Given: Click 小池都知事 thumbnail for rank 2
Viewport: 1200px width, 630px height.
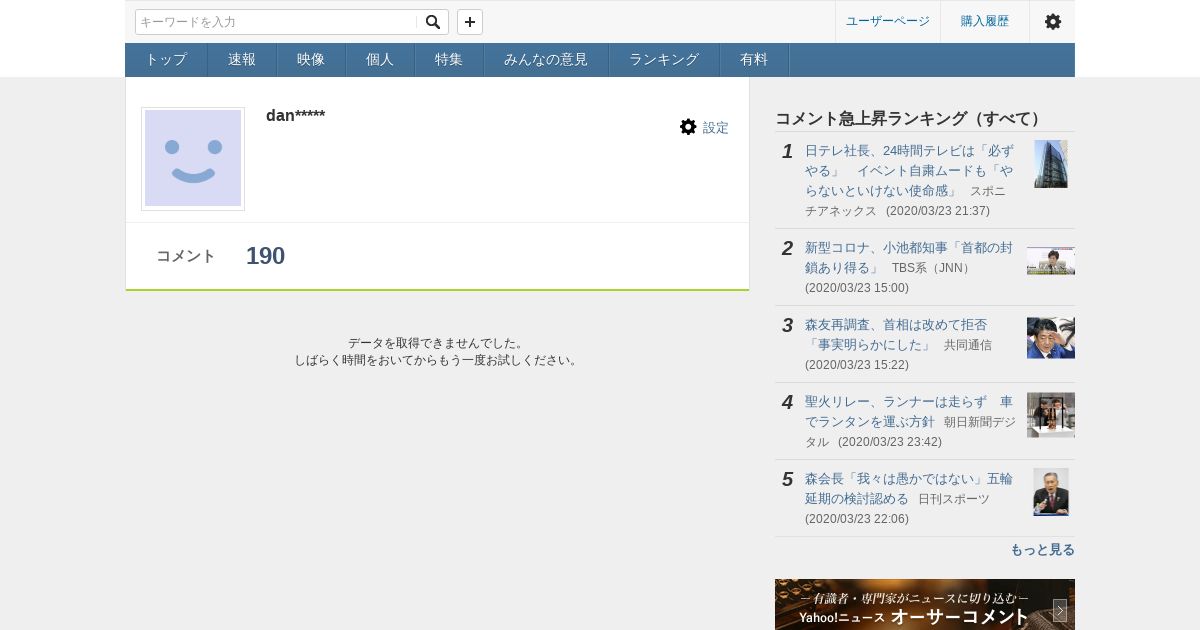Looking at the screenshot, I should pyautogui.click(x=1051, y=261).
